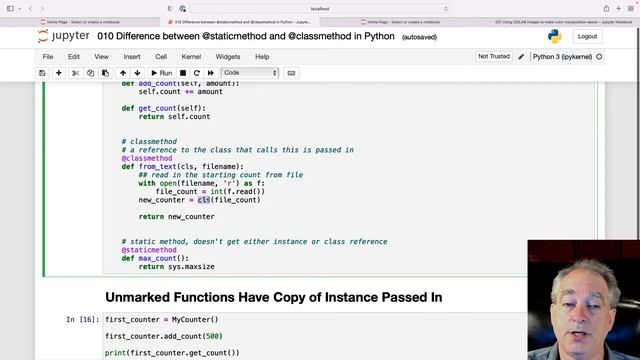Click the return sys.maxsize line
Viewport: 640px width, 360px height.
tap(176, 267)
